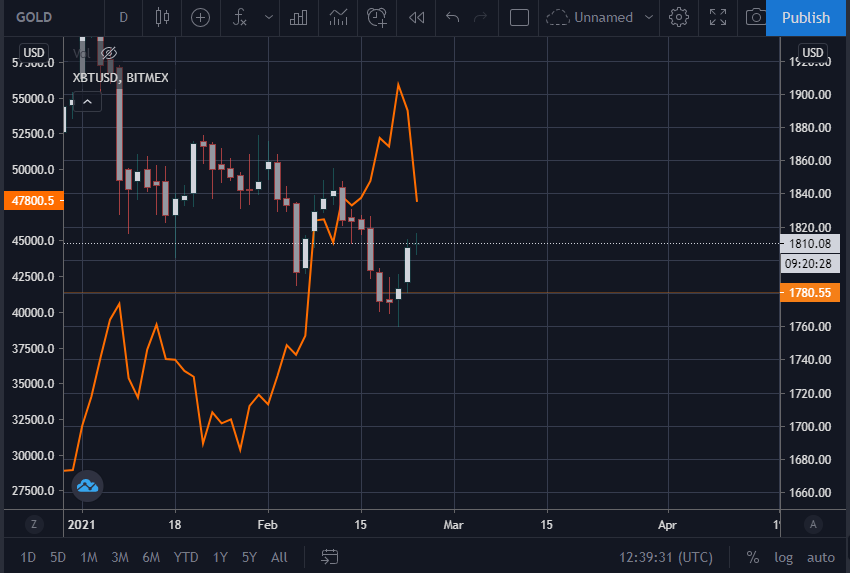Set range to 1D
The height and width of the screenshot is (573, 850).
28,557
